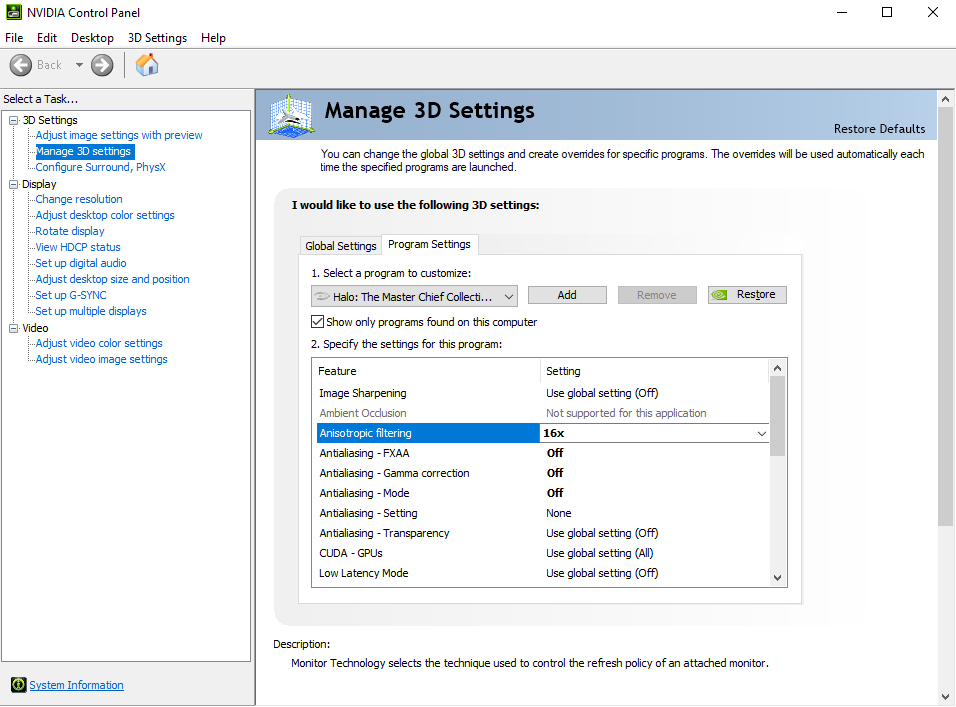The height and width of the screenshot is (707, 956).
Task: Open the Back history dropdown arrow
Action: [x=79, y=65]
